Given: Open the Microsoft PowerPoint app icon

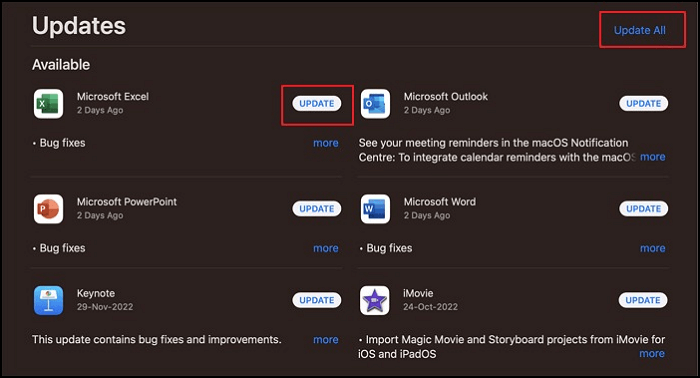Looking at the screenshot, I should point(48,209).
